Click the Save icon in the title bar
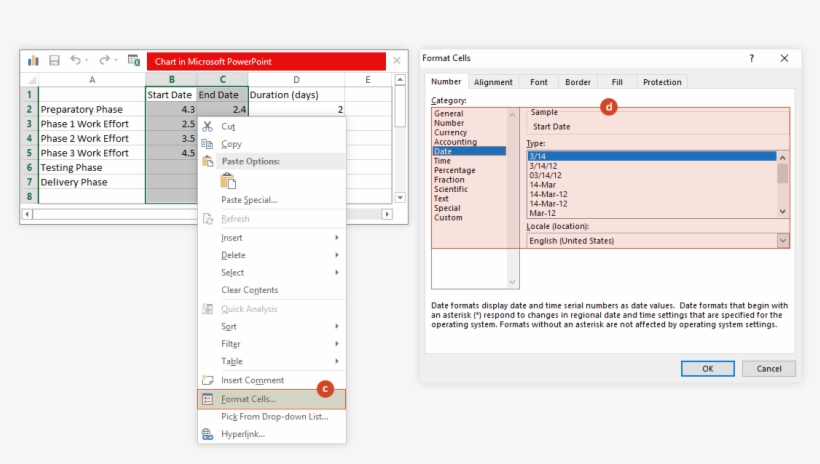Screen dimensions: 820x464 pyautogui.click(x=54, y=61)
